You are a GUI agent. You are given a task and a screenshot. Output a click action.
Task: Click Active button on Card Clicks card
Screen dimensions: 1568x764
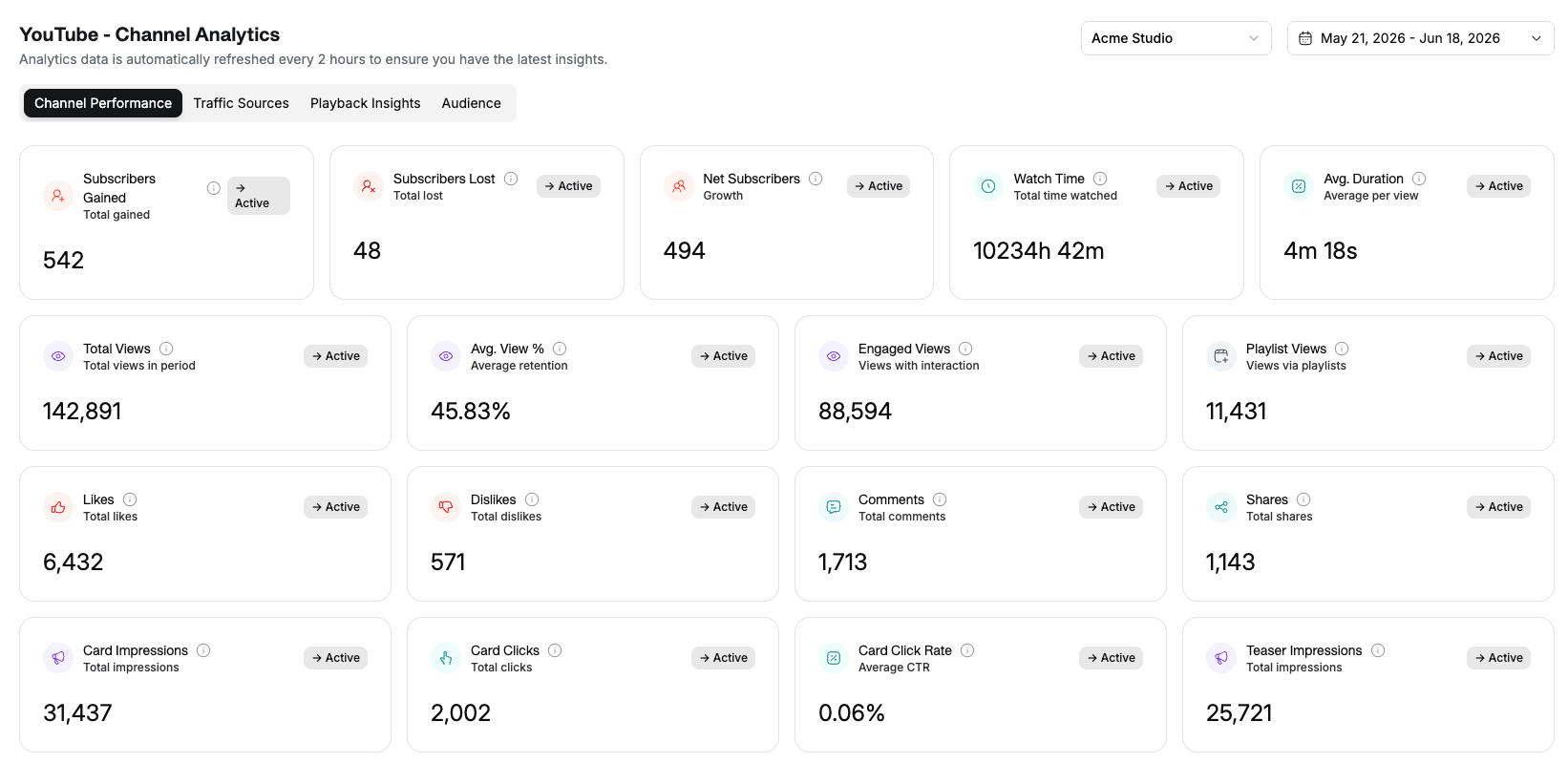(x=723, y=658)
